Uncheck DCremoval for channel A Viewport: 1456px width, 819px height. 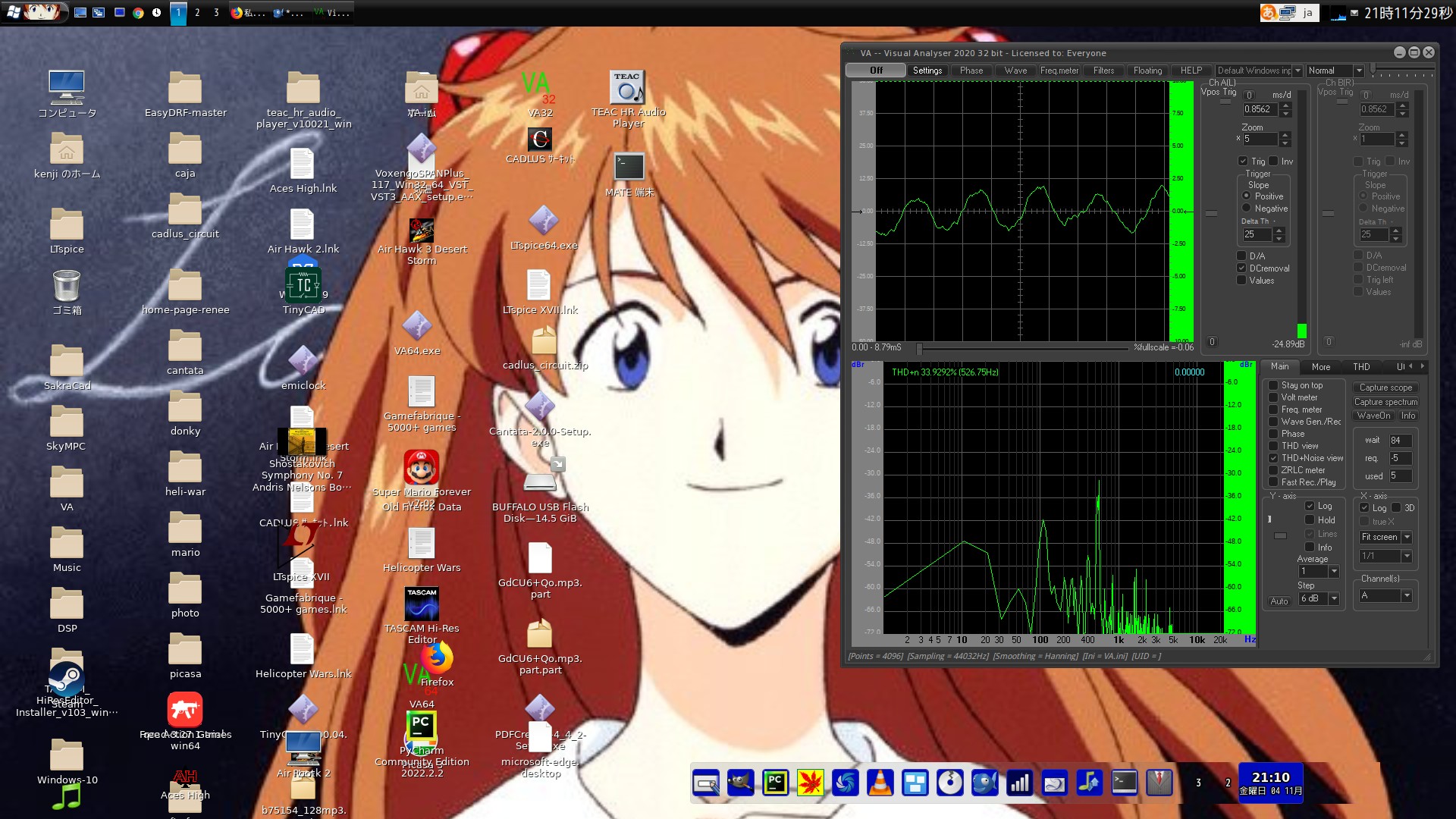(x=1242, y=268)
